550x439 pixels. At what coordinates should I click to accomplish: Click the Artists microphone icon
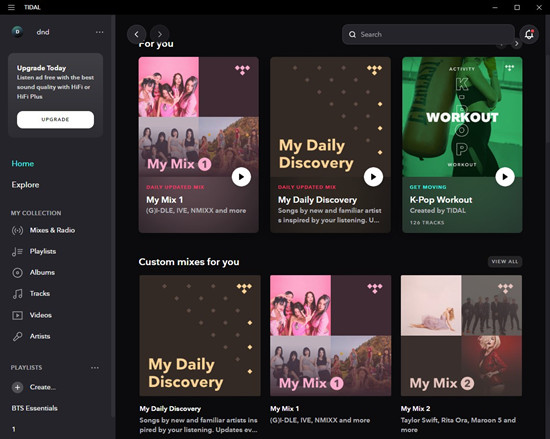click(18, 336)
